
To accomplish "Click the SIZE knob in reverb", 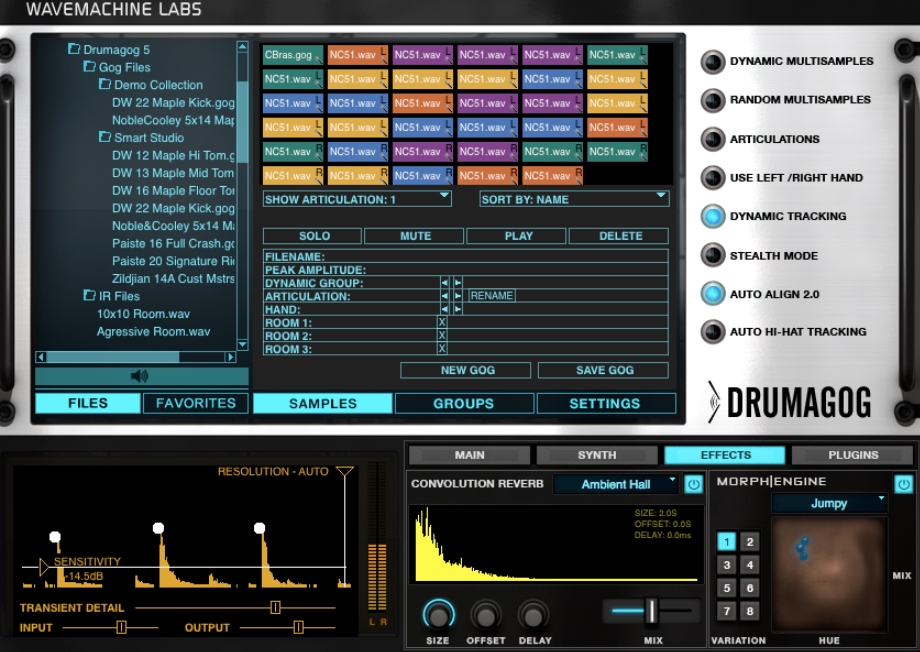I will [438, 615].
